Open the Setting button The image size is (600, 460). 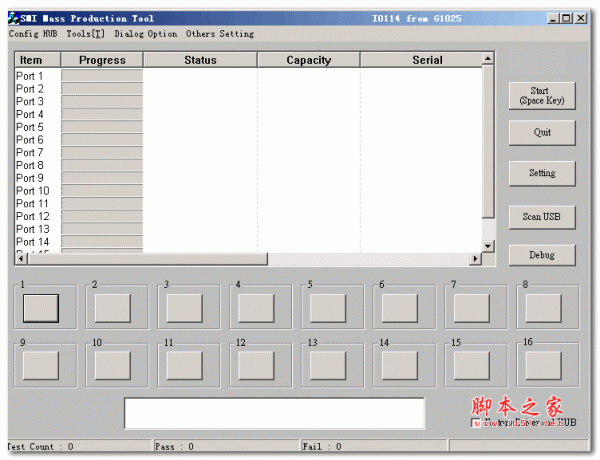[542, 173]
